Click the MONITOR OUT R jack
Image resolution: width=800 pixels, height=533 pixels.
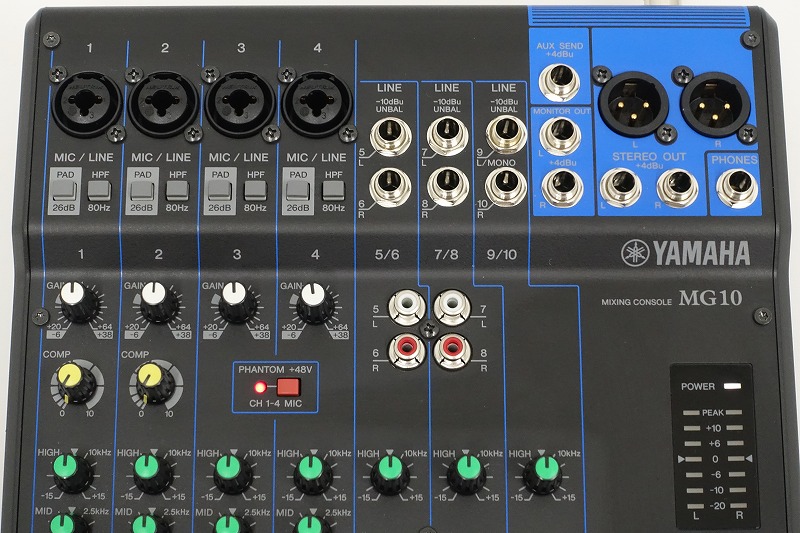tap(562, 187)
